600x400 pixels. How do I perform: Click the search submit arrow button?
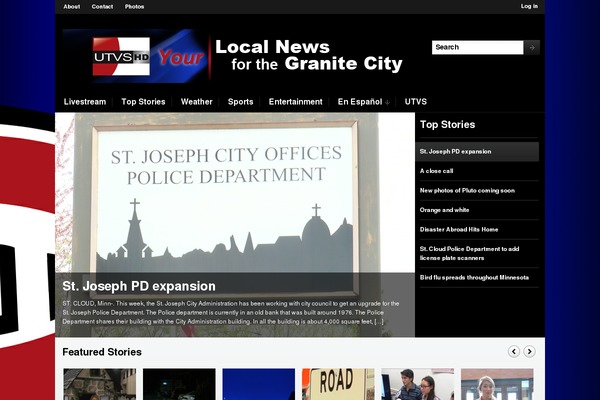click(x=532, y=47)
